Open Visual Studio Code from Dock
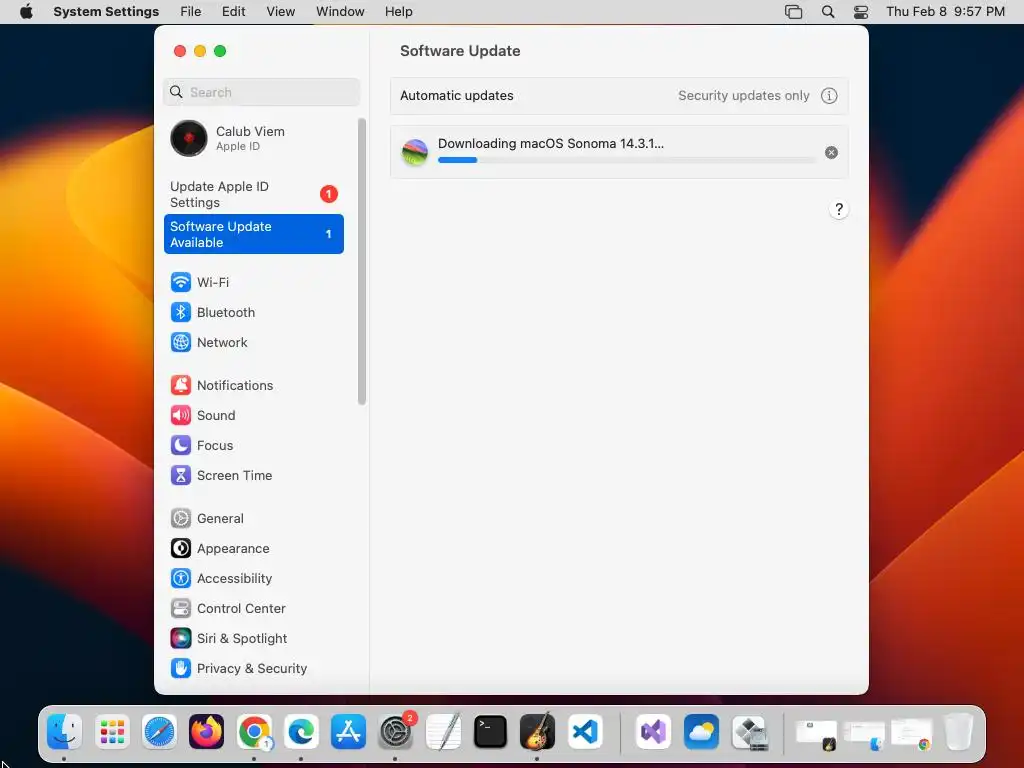Viewport: 1024px width, 768px height. pyautogui.click(x=584, y=731)
